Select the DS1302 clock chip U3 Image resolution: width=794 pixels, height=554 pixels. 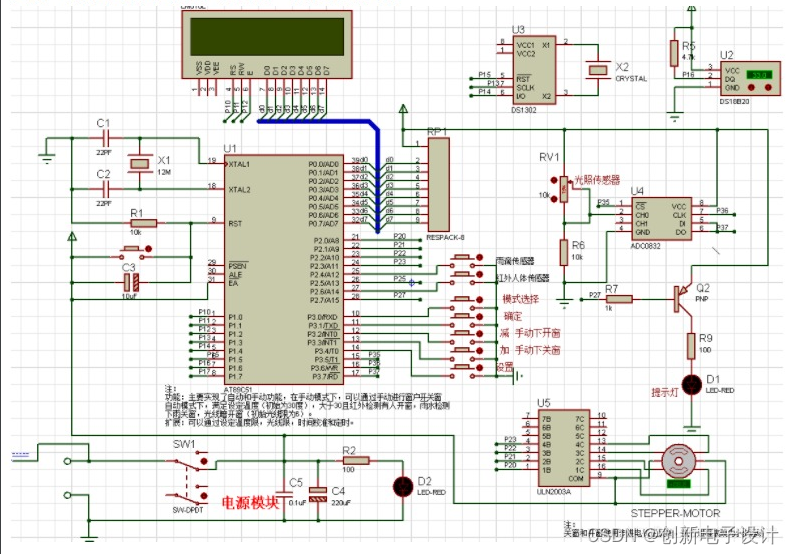coord(534,70)
